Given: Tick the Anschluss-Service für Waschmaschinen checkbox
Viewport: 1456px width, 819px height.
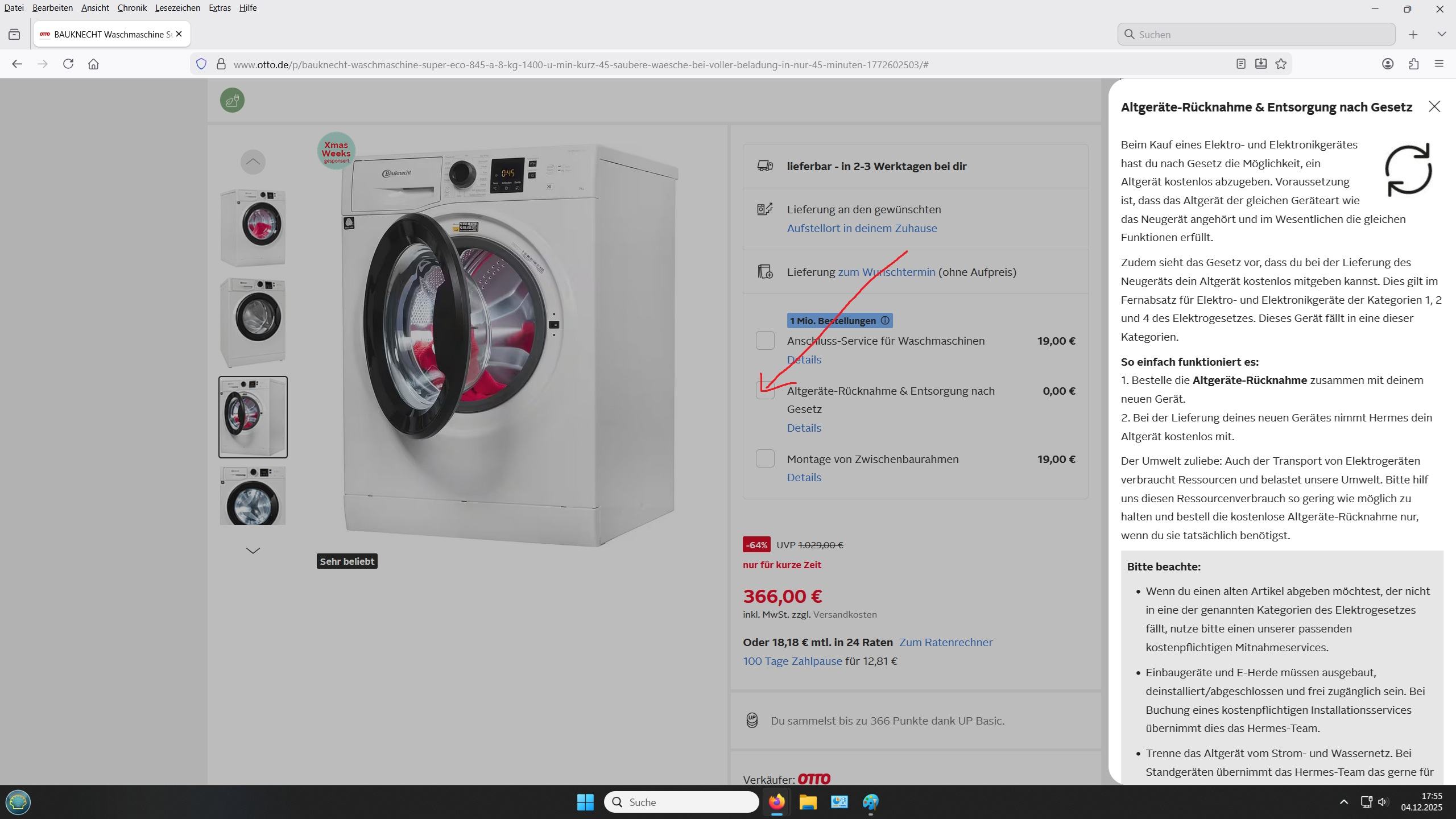Looking at the screenshot, I should tap(765, 341).
